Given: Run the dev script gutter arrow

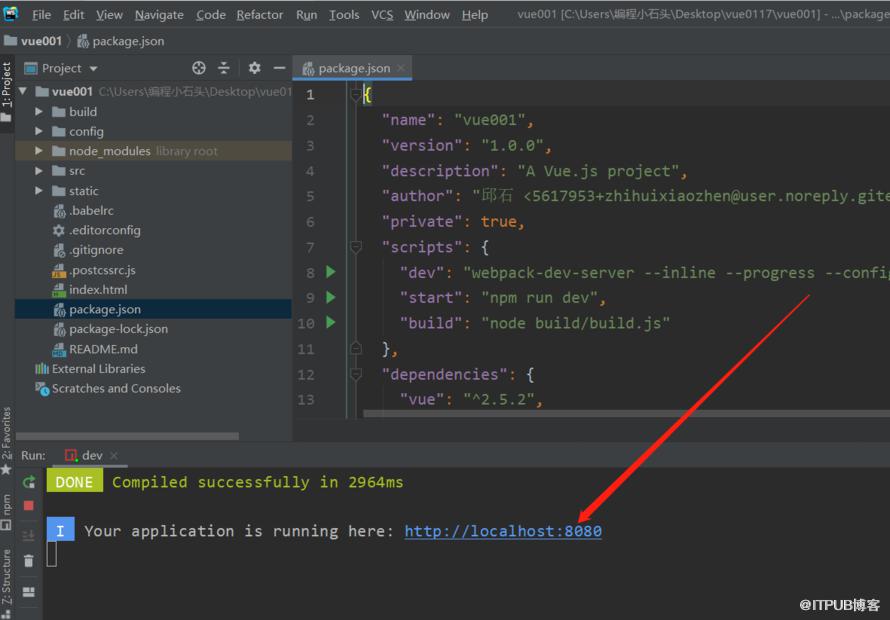Looking at the screenshot, I should 331,272.
